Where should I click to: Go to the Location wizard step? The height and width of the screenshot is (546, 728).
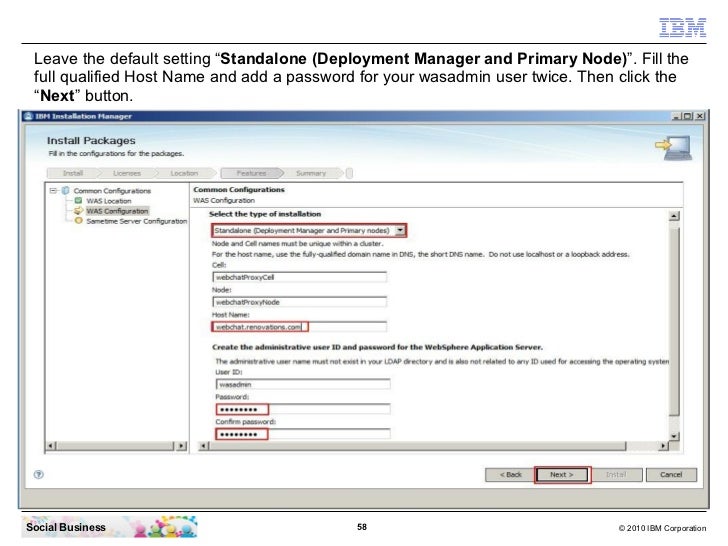click(184, 173)
